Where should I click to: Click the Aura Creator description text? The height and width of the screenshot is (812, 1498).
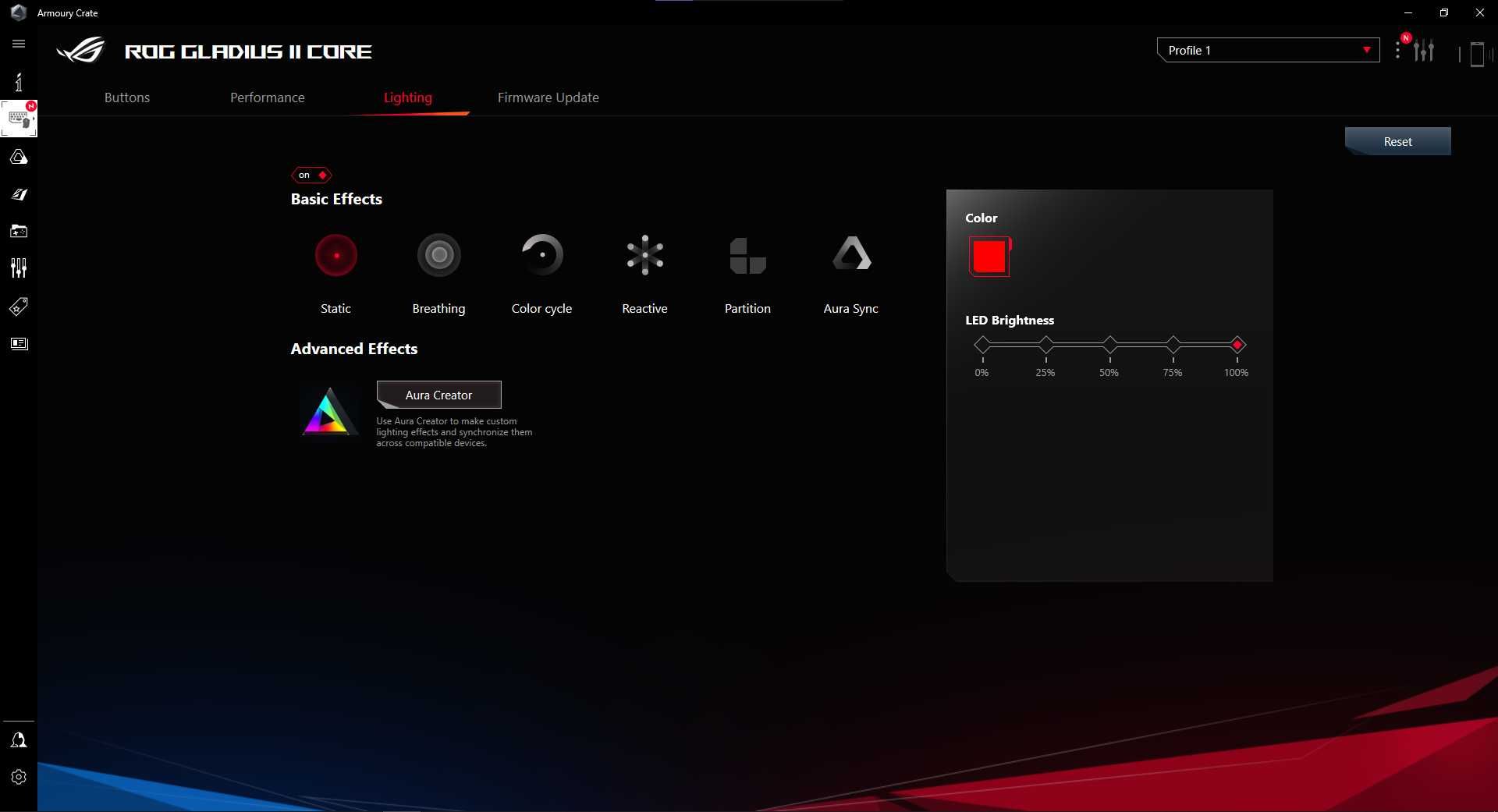point(454,432)
